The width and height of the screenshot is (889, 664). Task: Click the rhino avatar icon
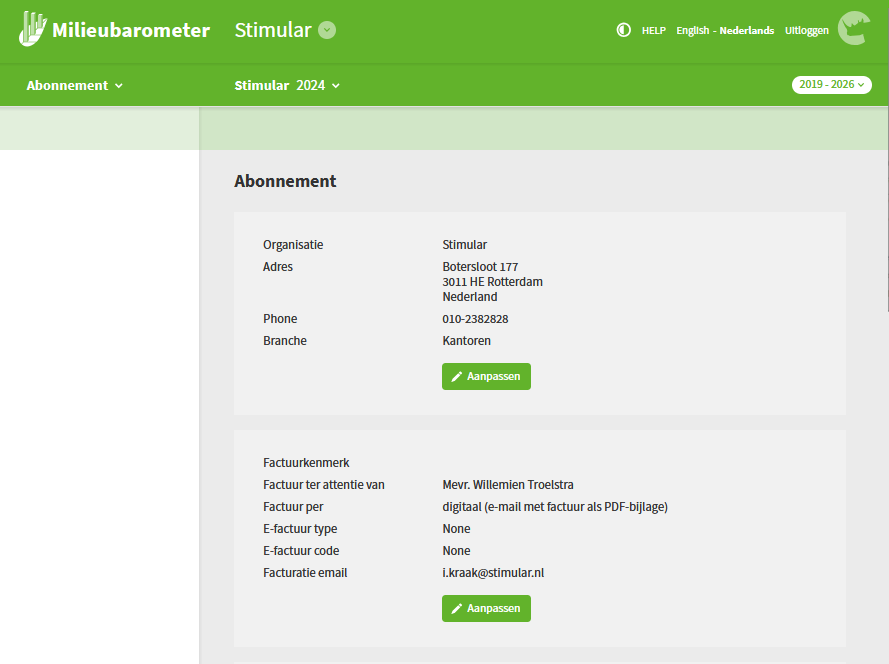click(854, 28)
